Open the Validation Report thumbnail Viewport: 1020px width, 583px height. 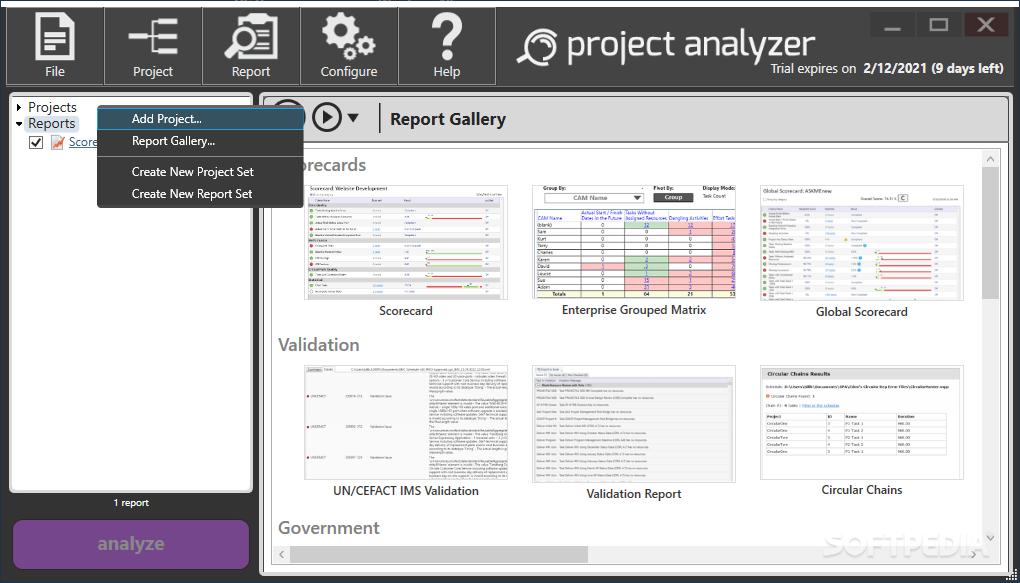pos(634,424)
